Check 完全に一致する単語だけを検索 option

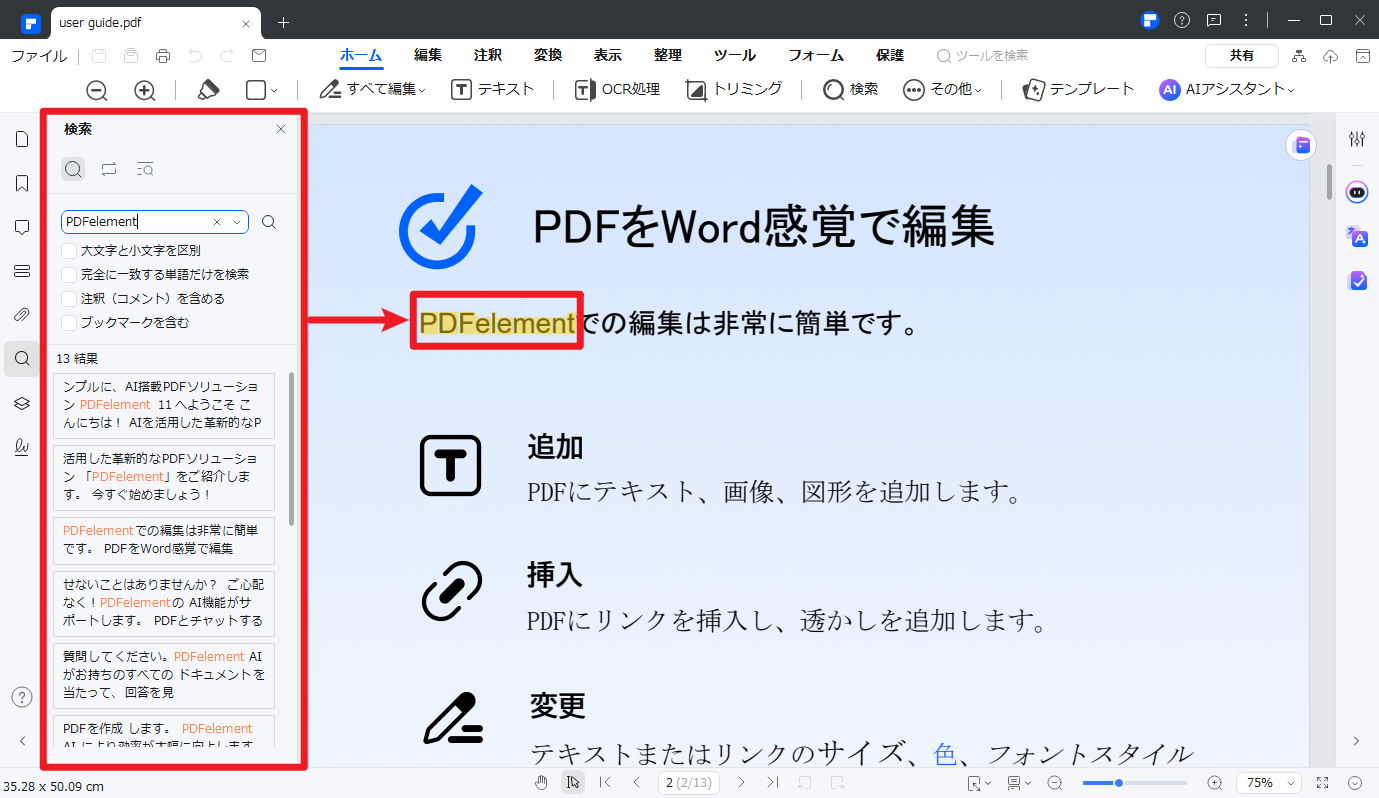click(x=69, y=274)
